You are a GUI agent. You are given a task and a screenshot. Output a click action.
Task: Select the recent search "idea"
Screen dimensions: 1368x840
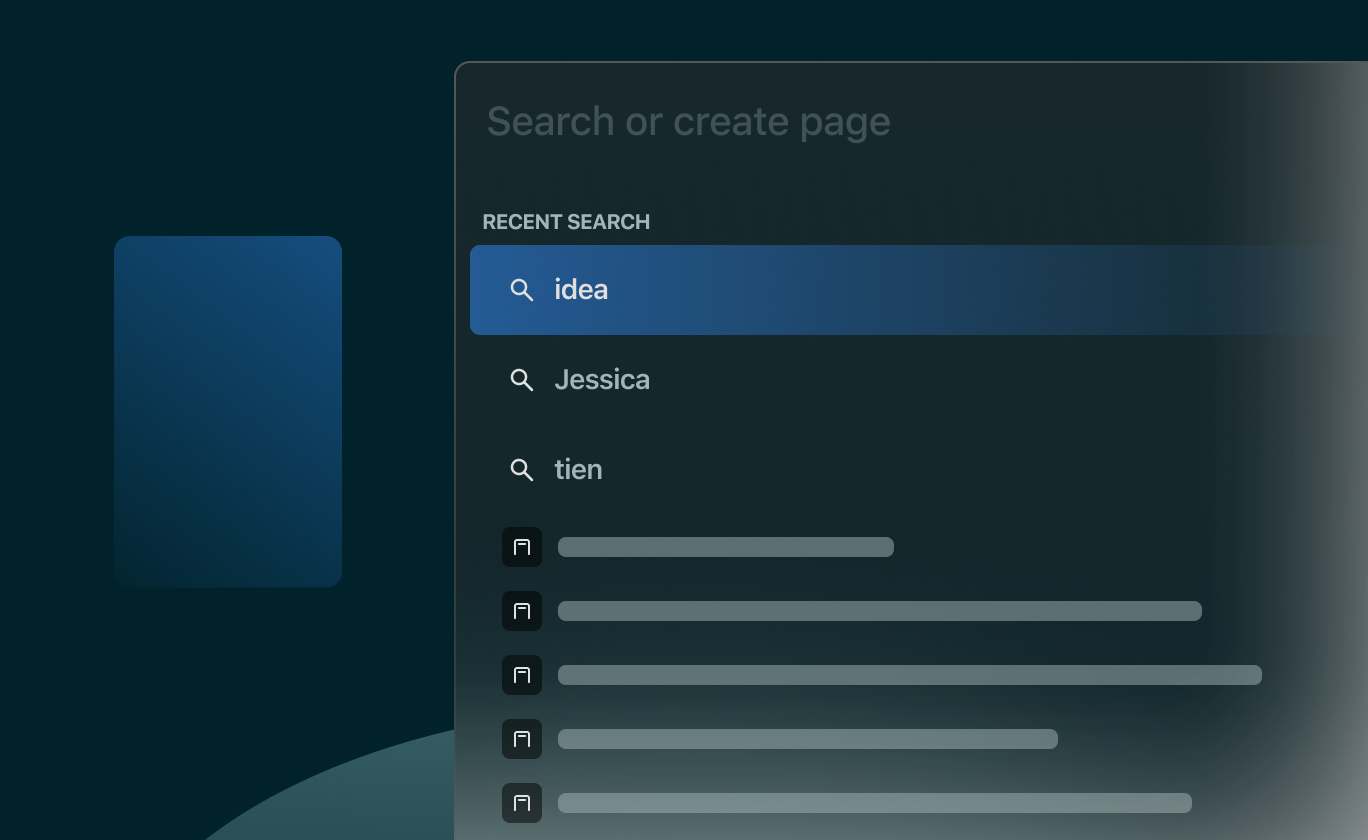point(918,290)
